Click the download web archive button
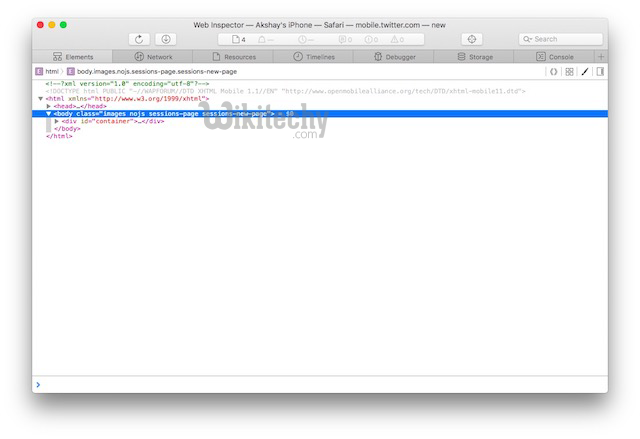 click(166, 39)
